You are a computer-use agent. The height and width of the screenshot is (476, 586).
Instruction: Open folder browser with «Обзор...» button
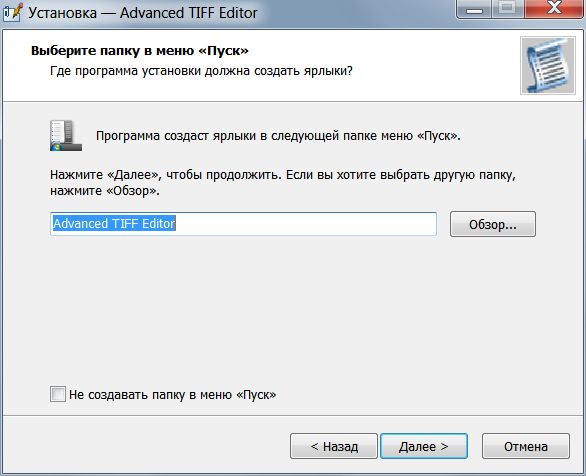493,224
